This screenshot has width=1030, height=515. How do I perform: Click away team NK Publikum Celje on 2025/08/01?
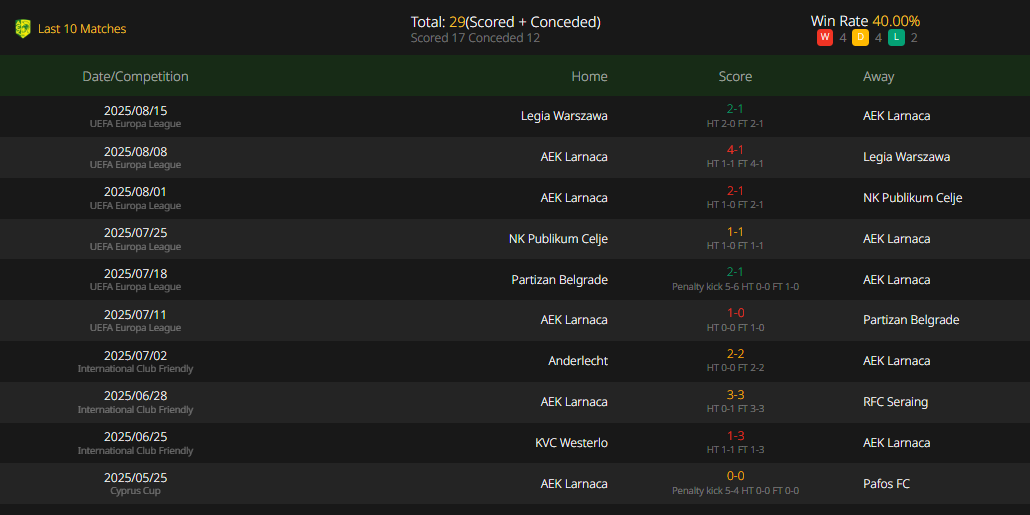tap(912, 198)
